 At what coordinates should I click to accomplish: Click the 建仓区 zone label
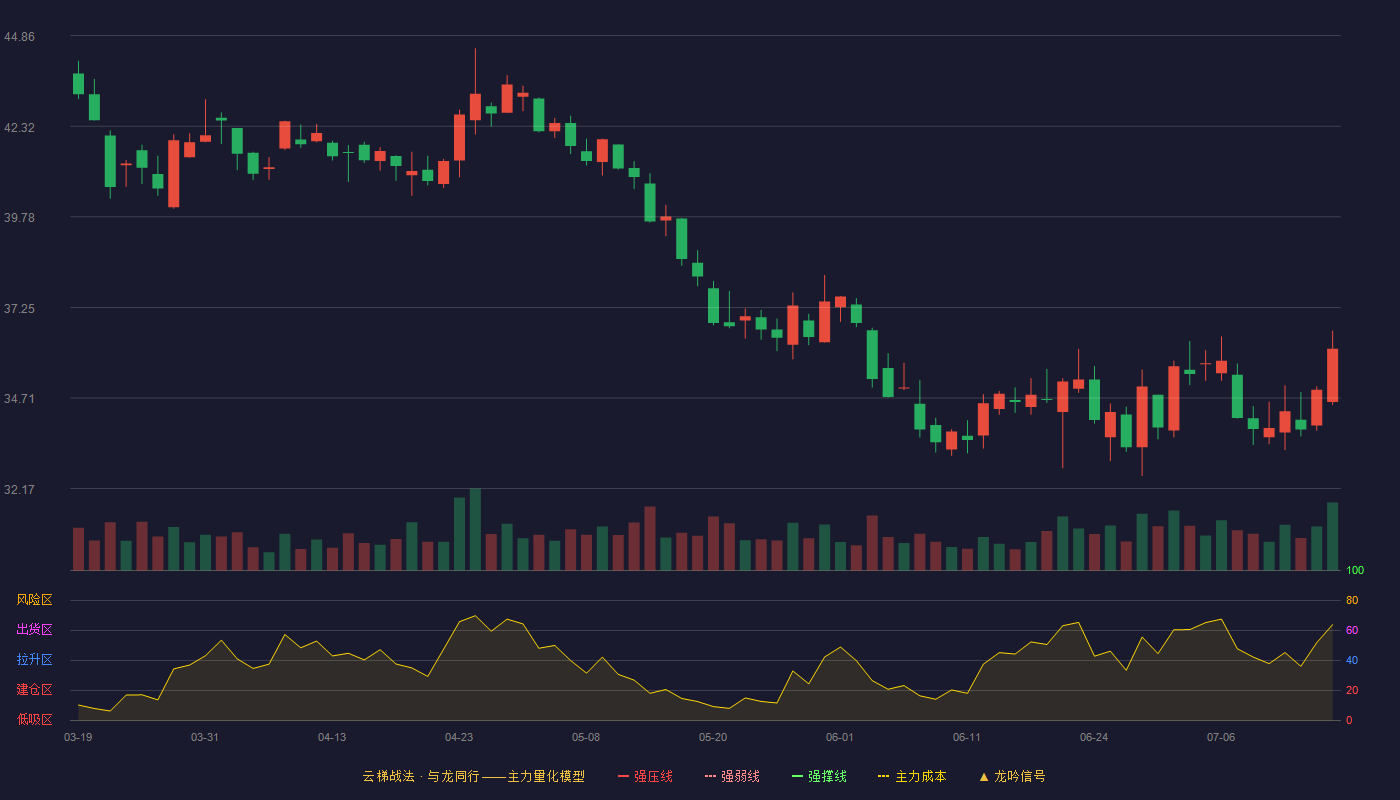click(34, 690)
